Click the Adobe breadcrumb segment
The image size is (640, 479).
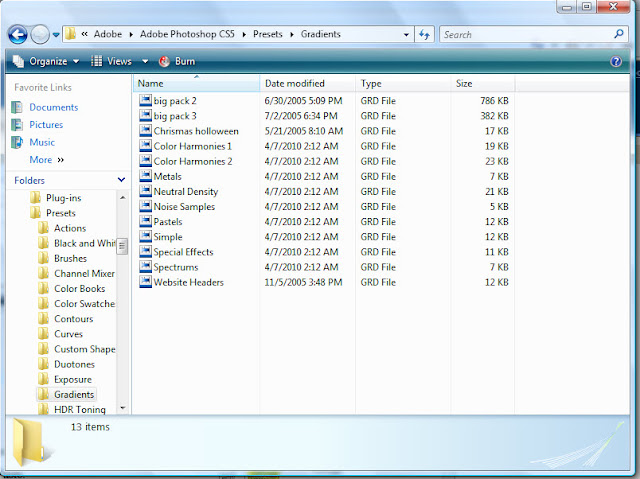[108, 34]
